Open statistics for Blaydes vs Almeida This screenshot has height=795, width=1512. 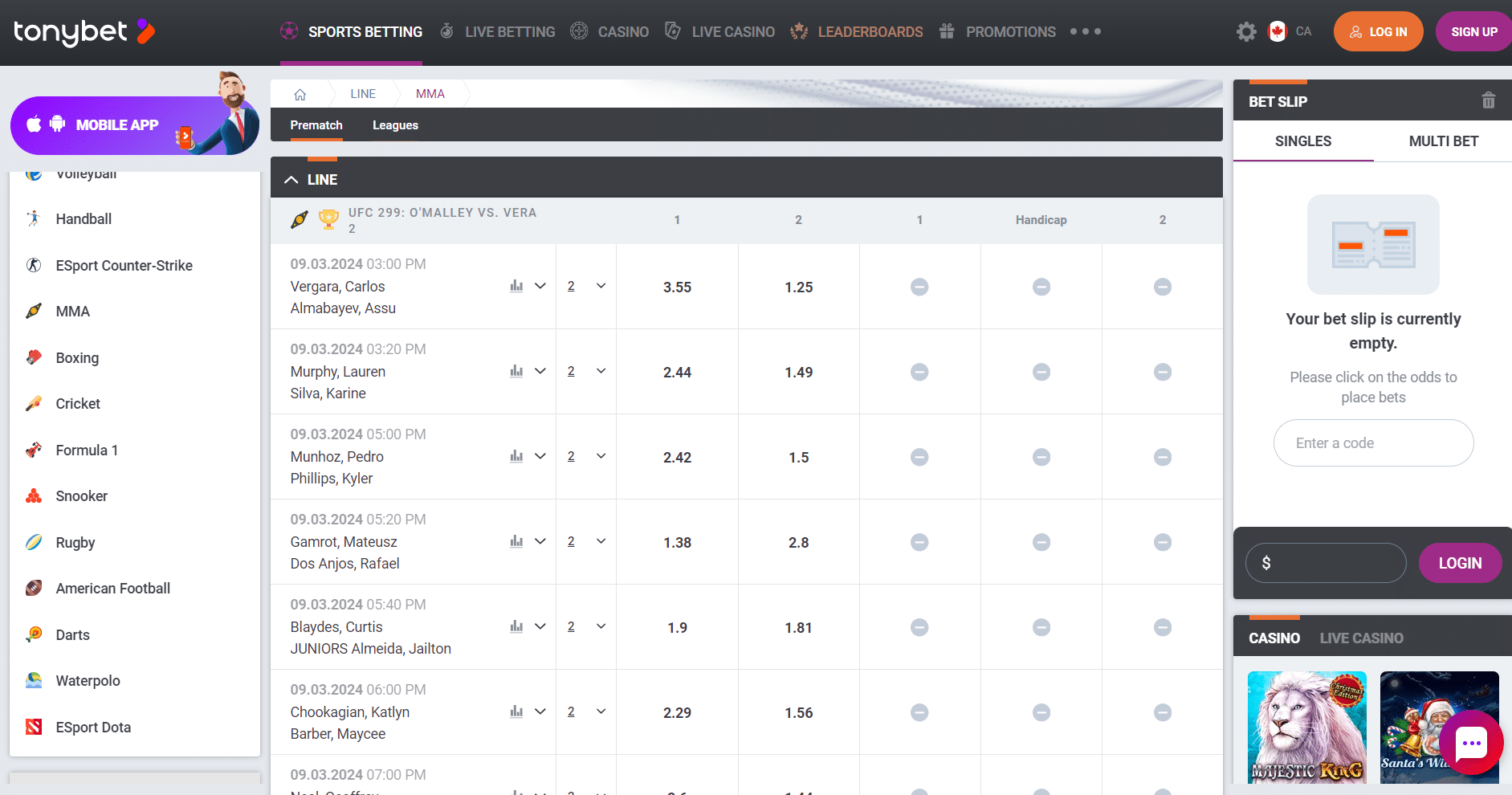pyautogui.click(x=516, y=626)
